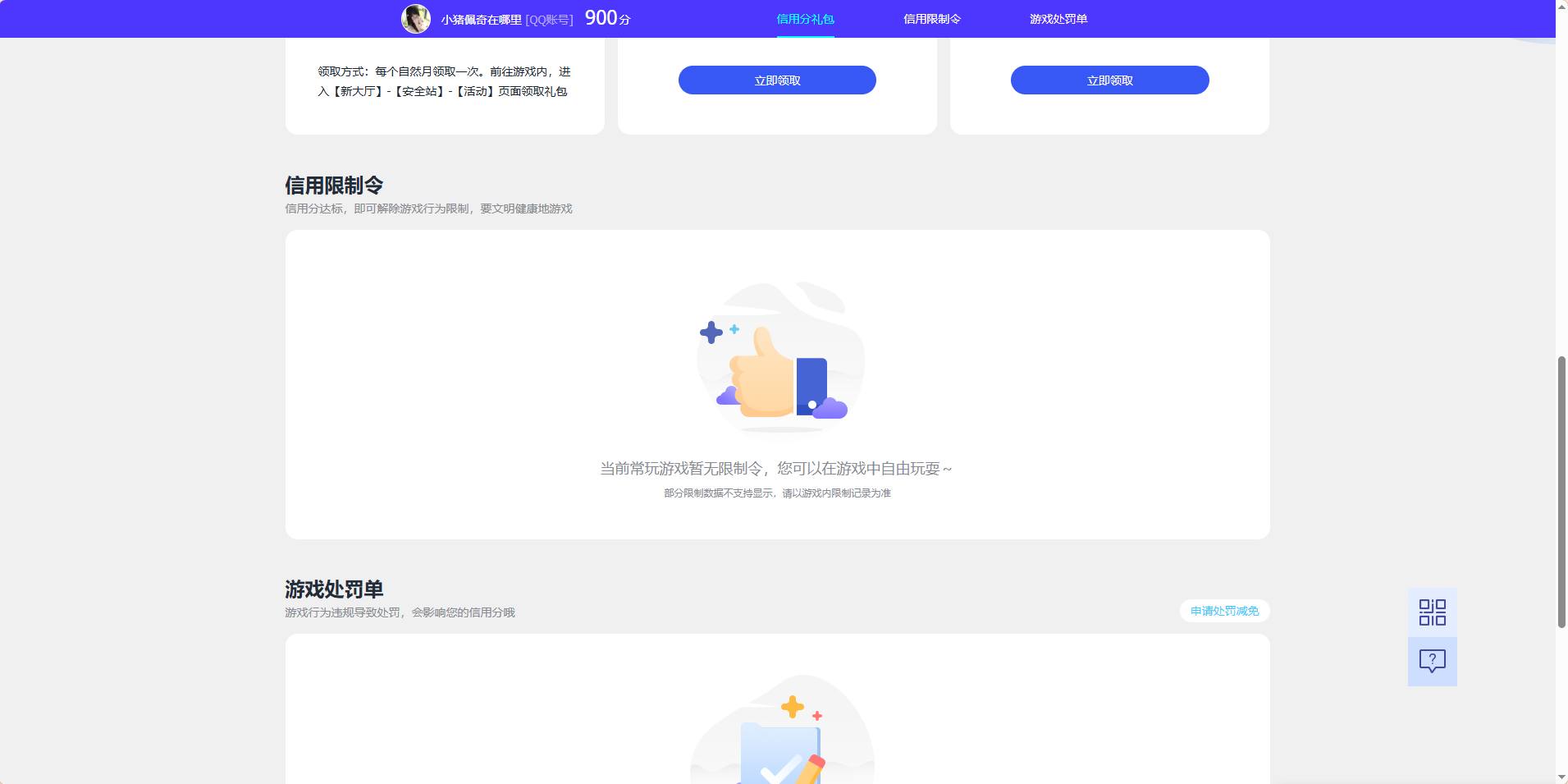
Task: Click the 信用限制令 section heading
Action: pyautogui.click(x=334, y=186)
